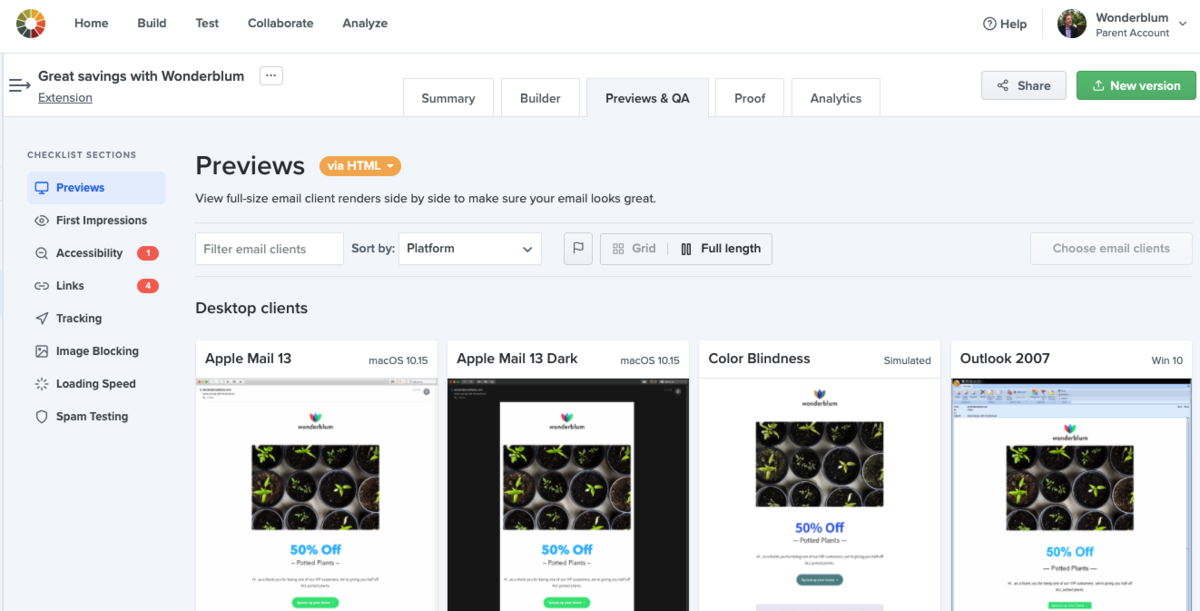Open the Outlook 2007 preview thumbnail

point(1071,495)
